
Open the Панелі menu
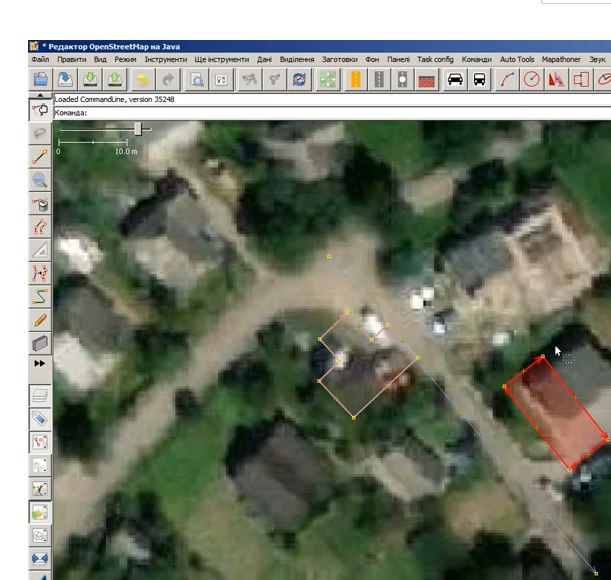398,59
